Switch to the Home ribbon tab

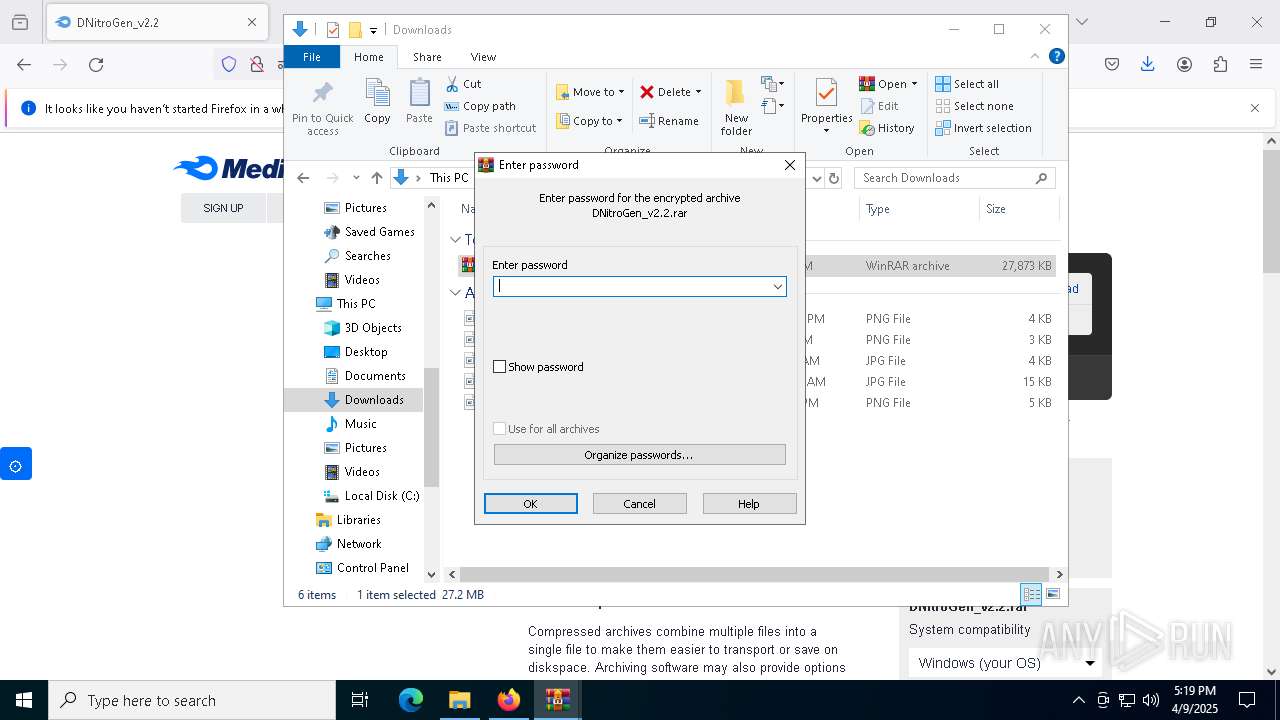368,57
